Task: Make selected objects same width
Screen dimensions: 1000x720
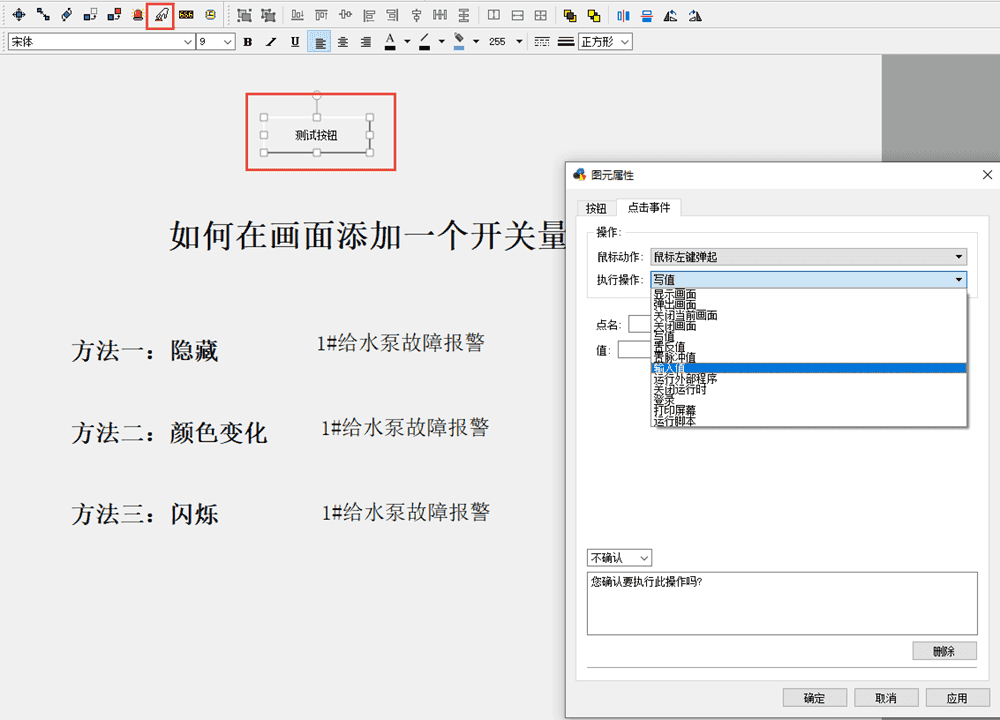Action: pyautogui.click(x=494, y=15)
